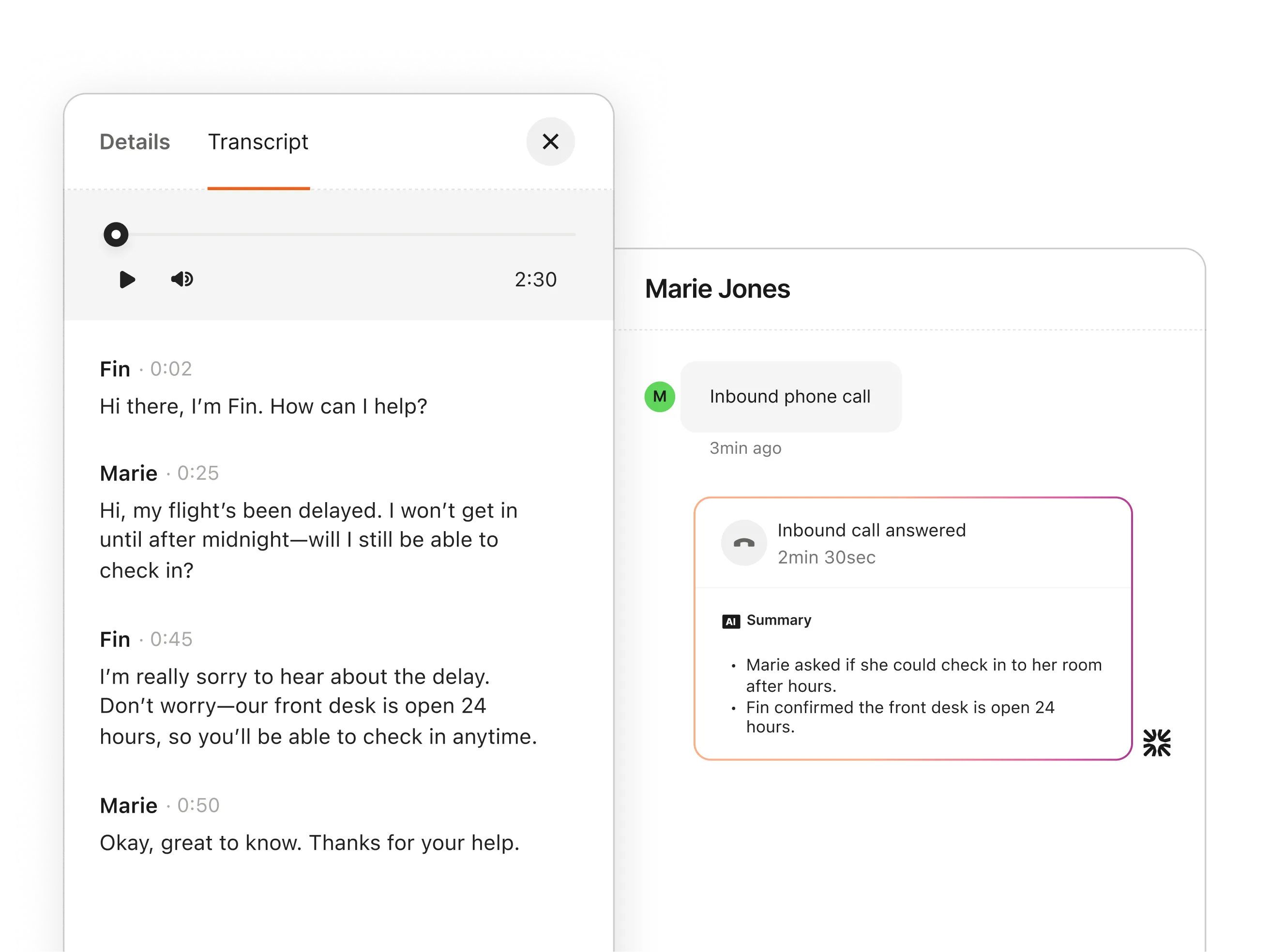
Task: Jump to Fin's 0:45 timestamp
Action: pyautogui.click(x=171, y=639)
